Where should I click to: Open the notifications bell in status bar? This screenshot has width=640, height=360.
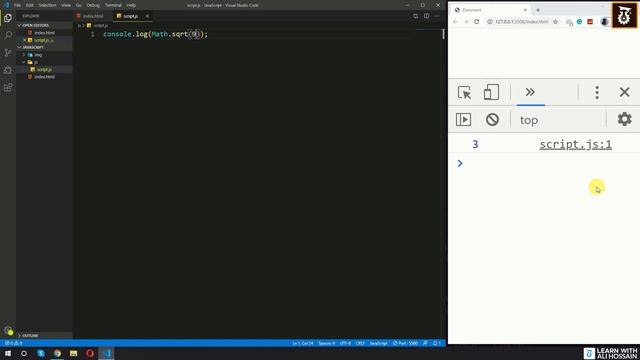[x=436, y=343]
